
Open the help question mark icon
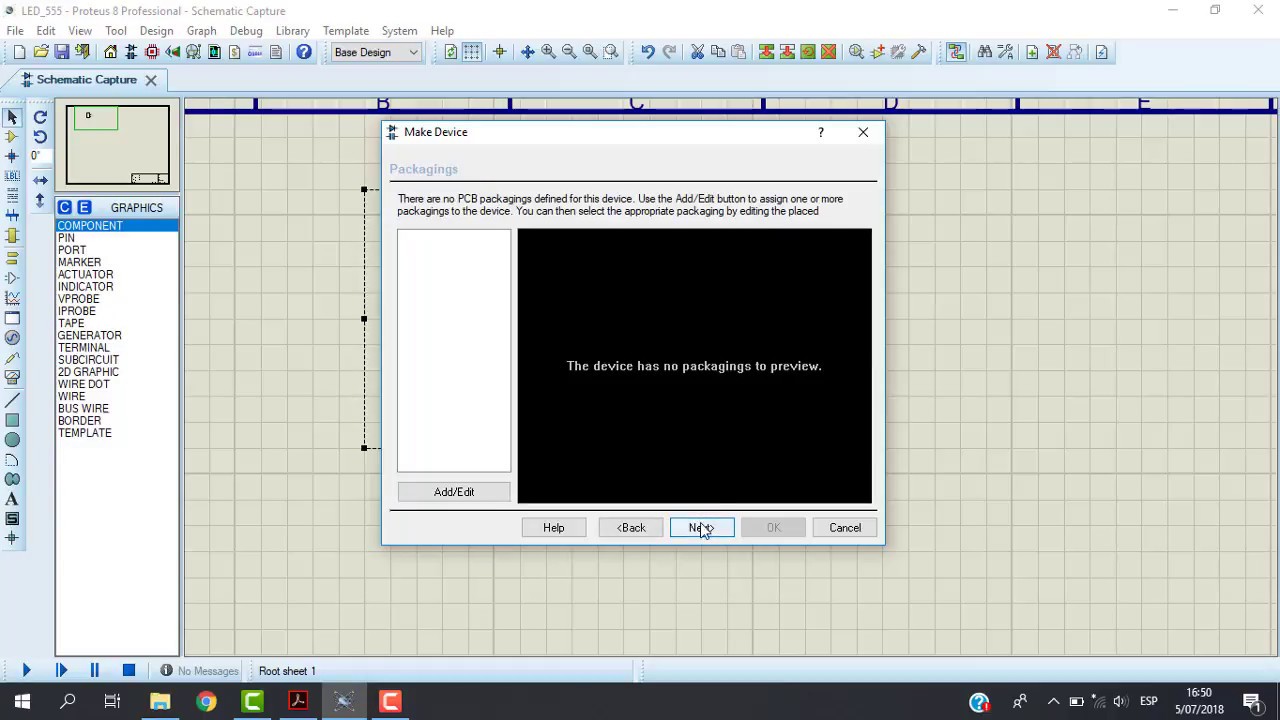pyautogui.click(x=304, y=52)
